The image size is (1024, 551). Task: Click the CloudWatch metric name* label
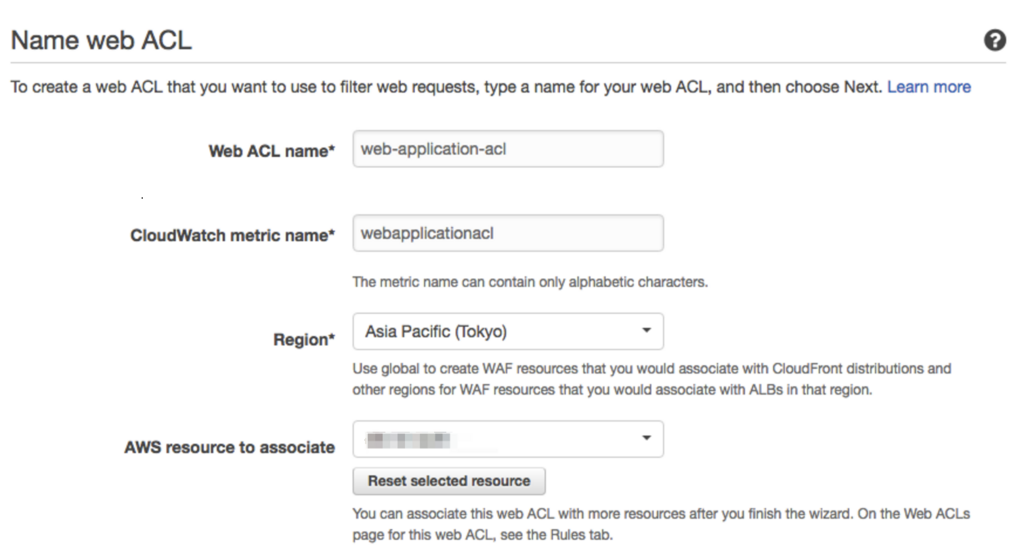click(x=232, y=236)
